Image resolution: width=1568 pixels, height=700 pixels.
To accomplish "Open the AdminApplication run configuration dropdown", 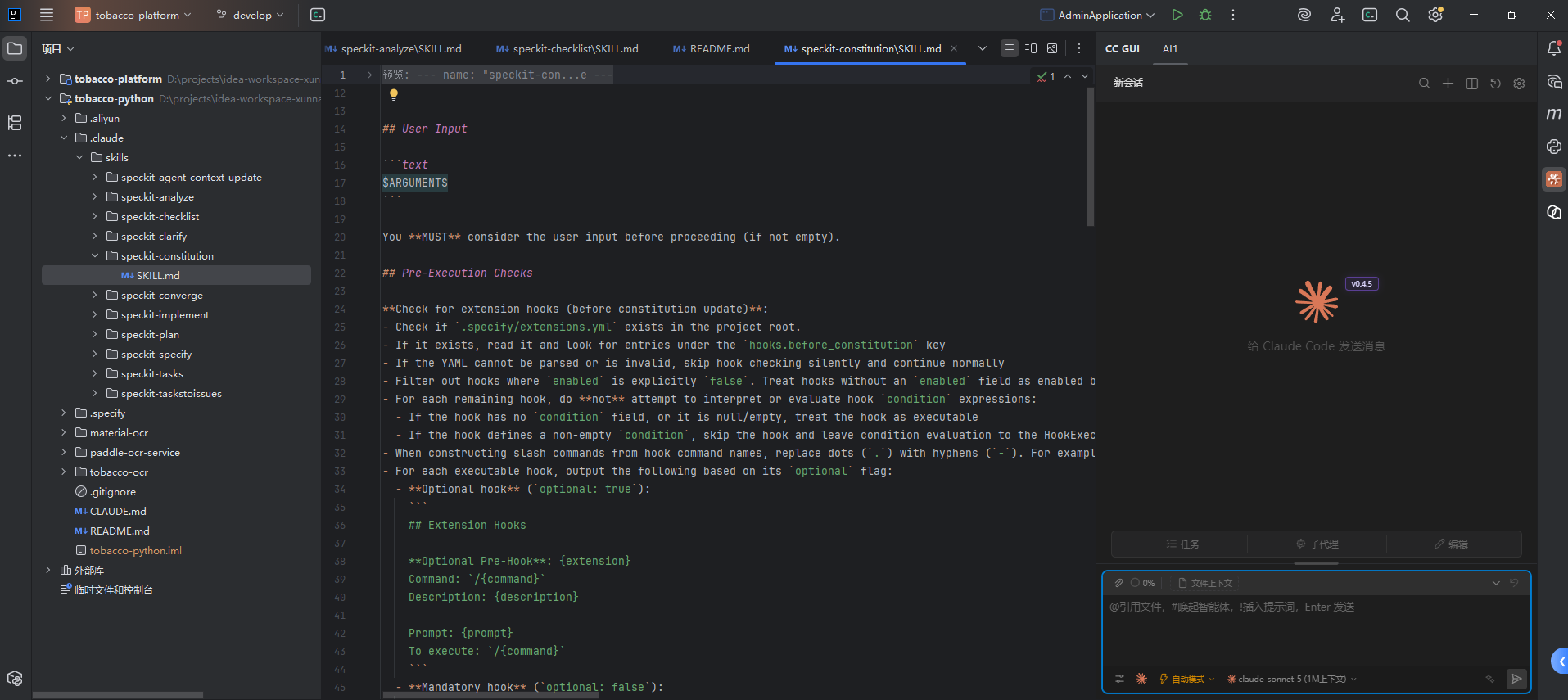I will point(1097,15).
